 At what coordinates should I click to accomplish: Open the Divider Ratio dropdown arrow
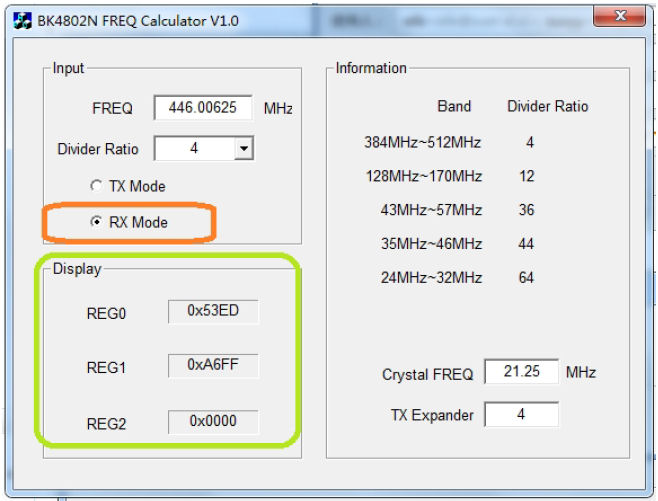(244, 148)
